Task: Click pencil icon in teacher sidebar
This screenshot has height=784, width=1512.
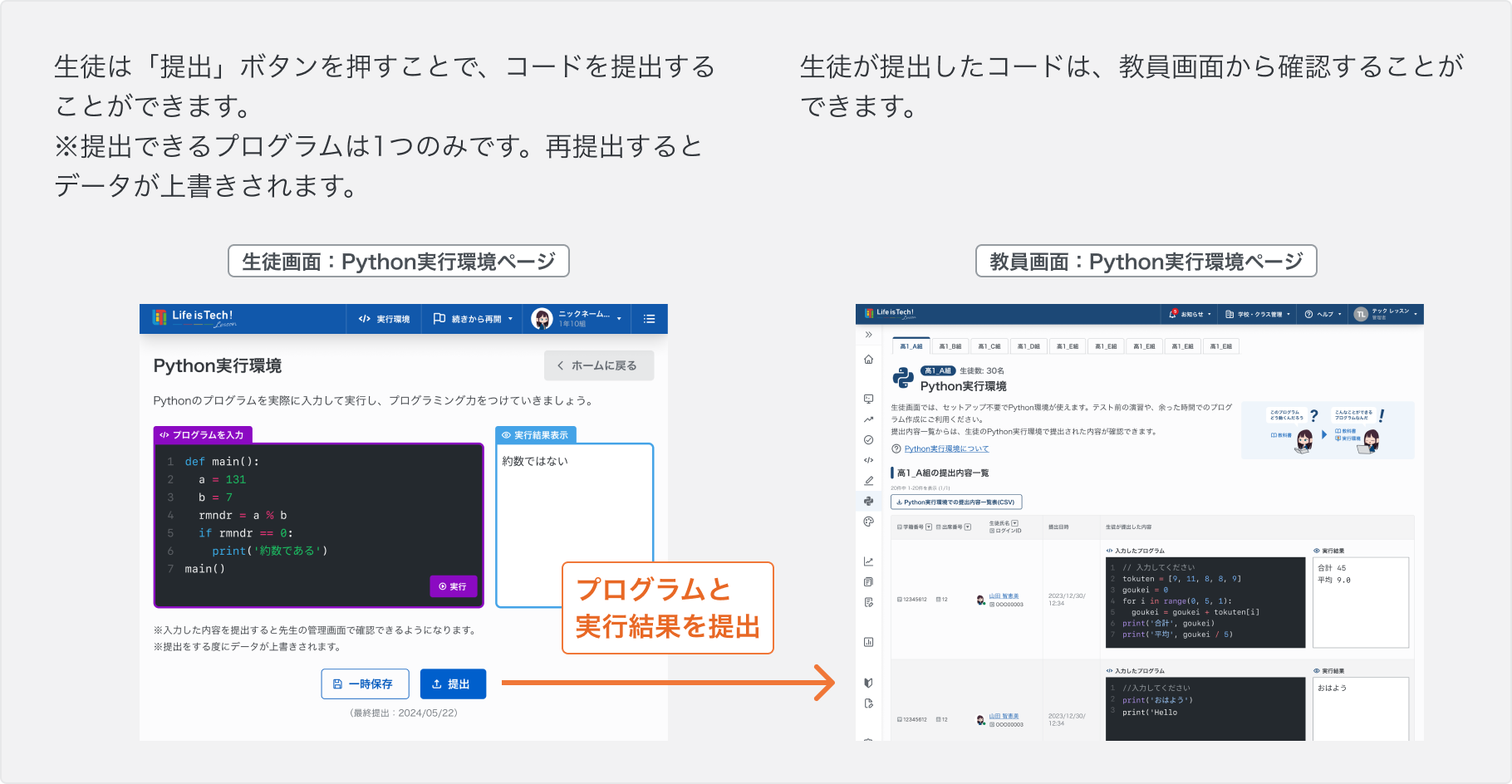Action: 868,481
